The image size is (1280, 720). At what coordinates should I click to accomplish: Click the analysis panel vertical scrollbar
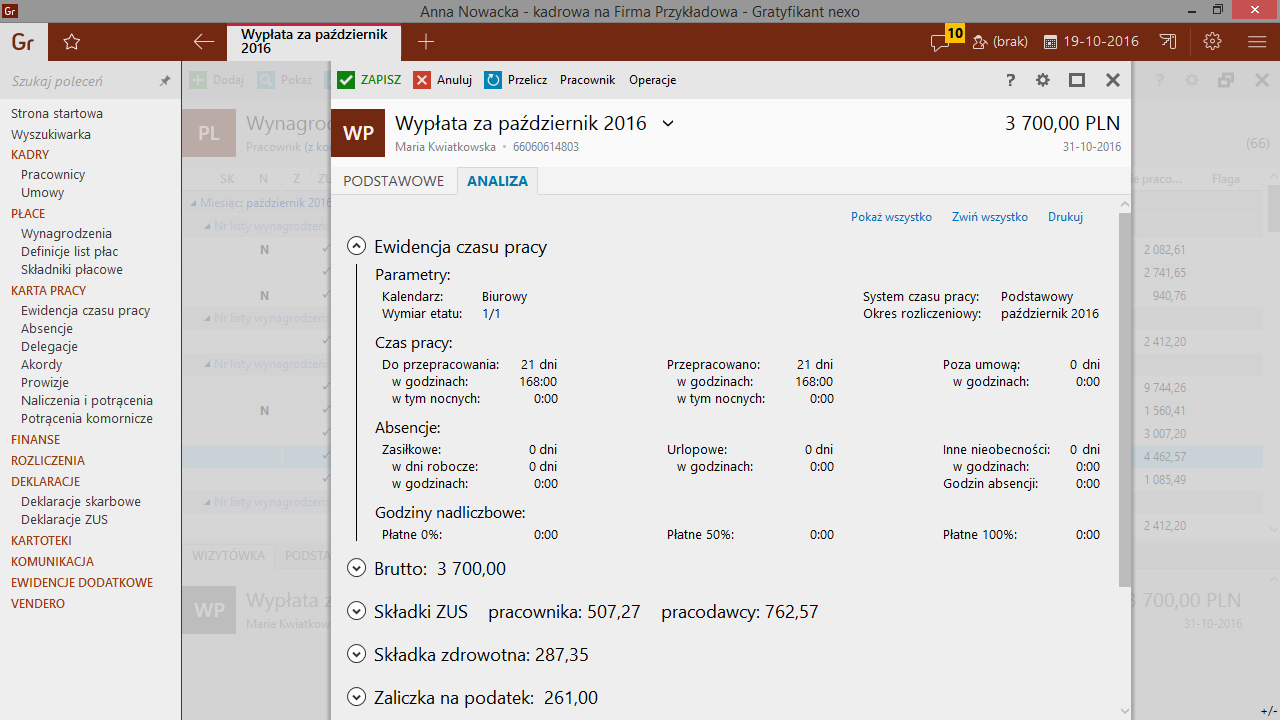click(x=1125, y=400)
